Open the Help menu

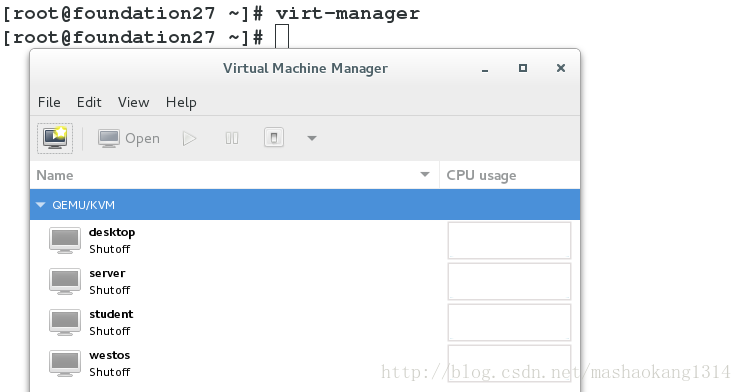tap(181, 103)
